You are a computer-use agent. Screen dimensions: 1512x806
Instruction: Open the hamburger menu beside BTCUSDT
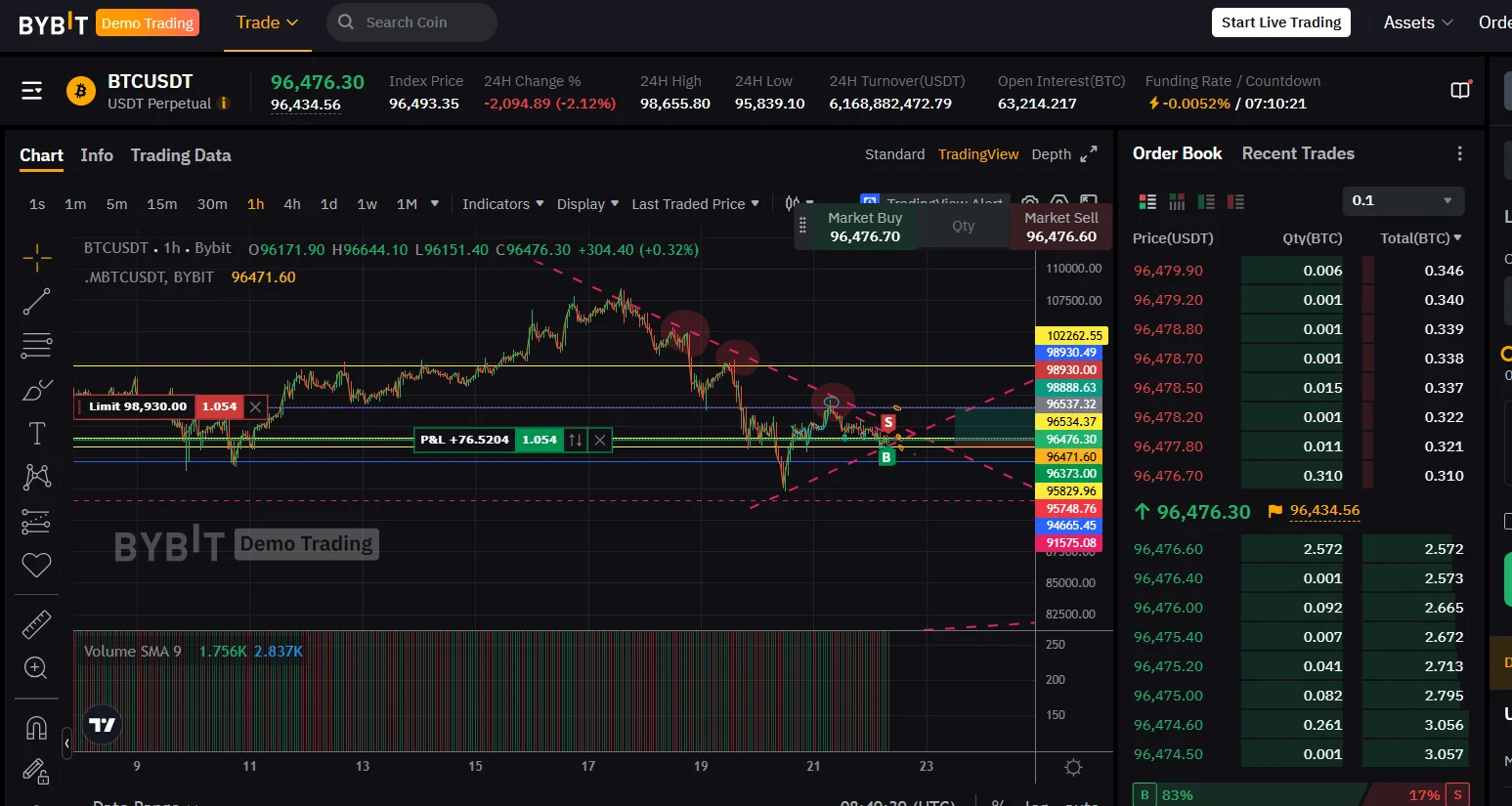point(32,91)
